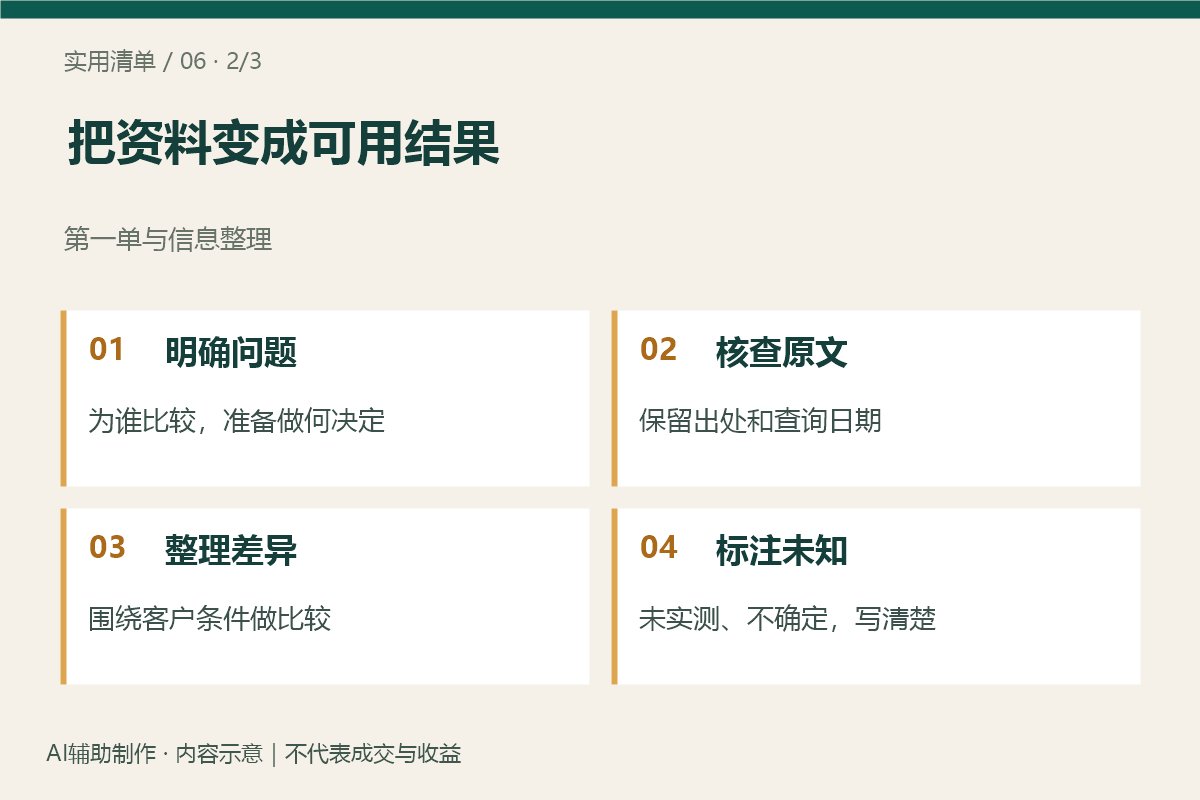
Task: Click the number 04 in fourth card
Action: point(658,548)
